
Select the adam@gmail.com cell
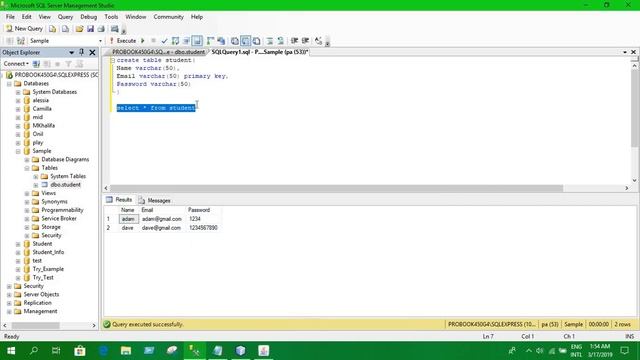[x=162, y=219]
